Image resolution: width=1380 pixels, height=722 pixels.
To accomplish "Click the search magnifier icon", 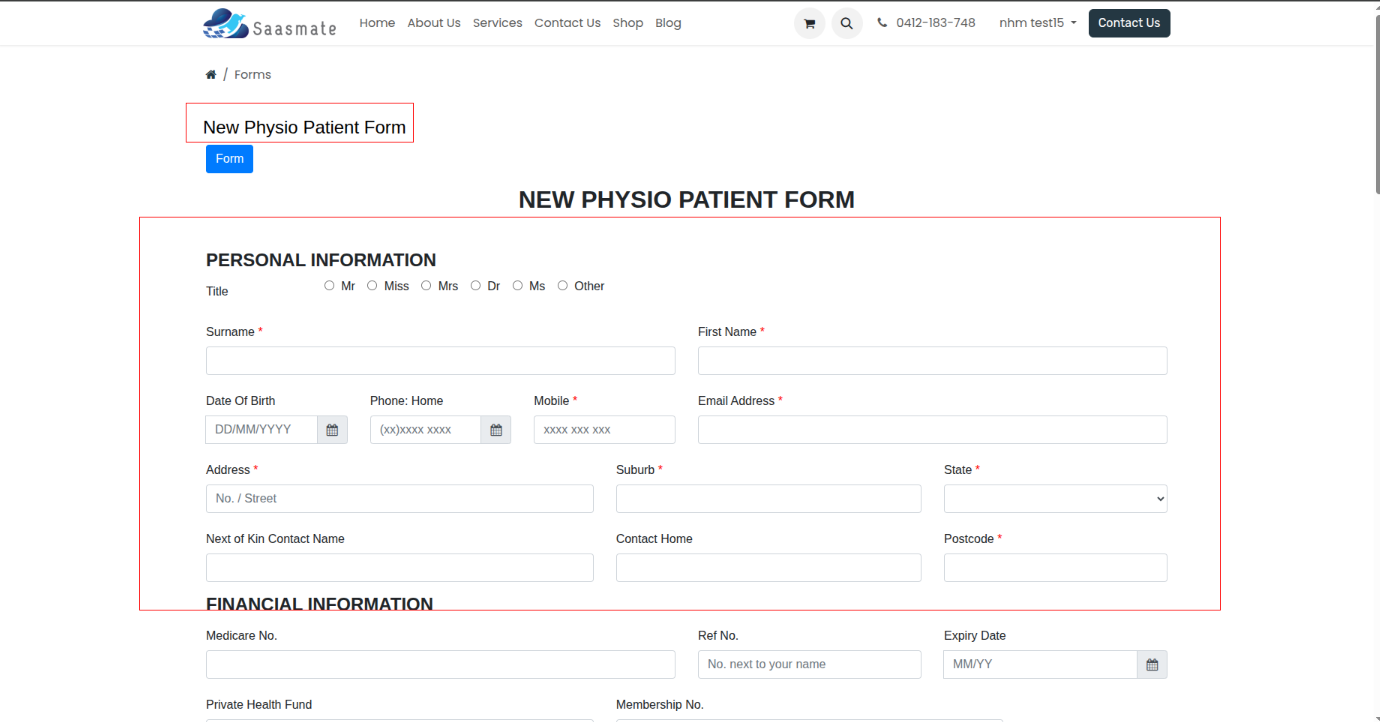I will [x=847, y=23].
